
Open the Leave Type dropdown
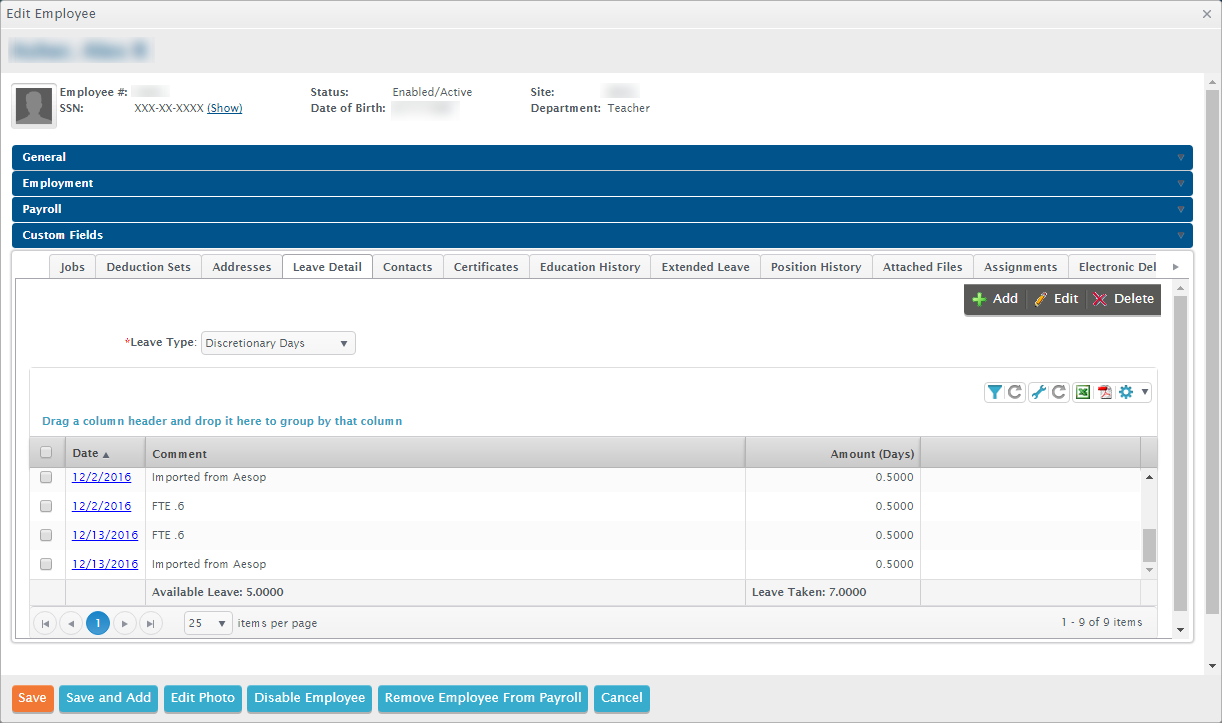(344, 342)
